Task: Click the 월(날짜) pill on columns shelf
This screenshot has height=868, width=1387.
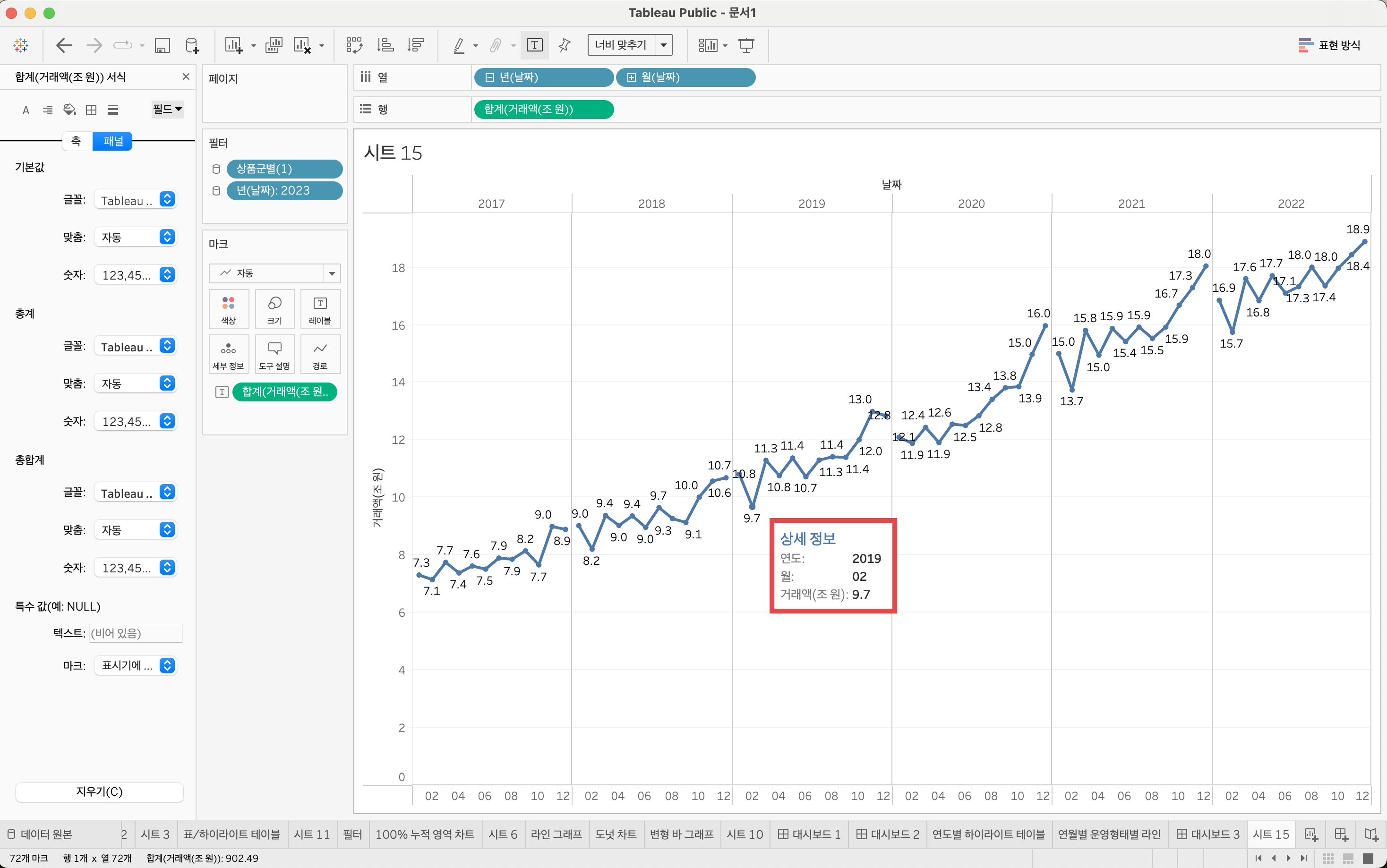Action: [x=685, y=77]
